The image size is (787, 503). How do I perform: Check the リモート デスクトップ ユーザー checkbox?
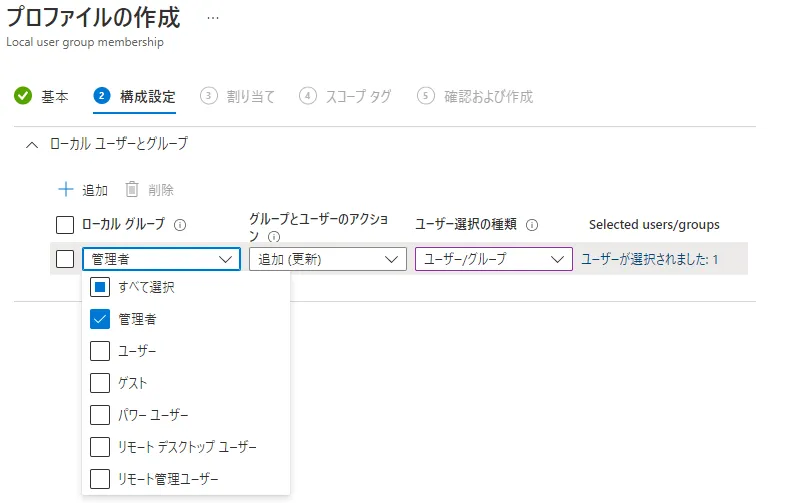click(100, 447)
